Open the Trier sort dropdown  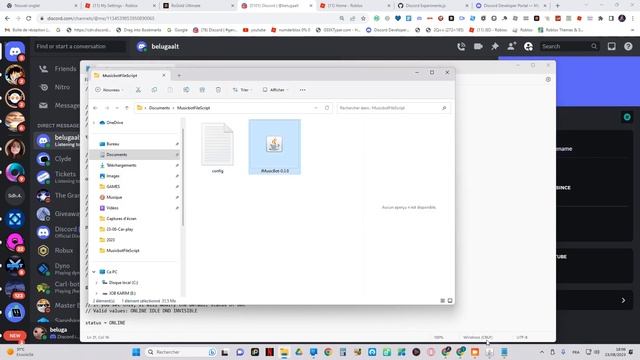(242, 90)
